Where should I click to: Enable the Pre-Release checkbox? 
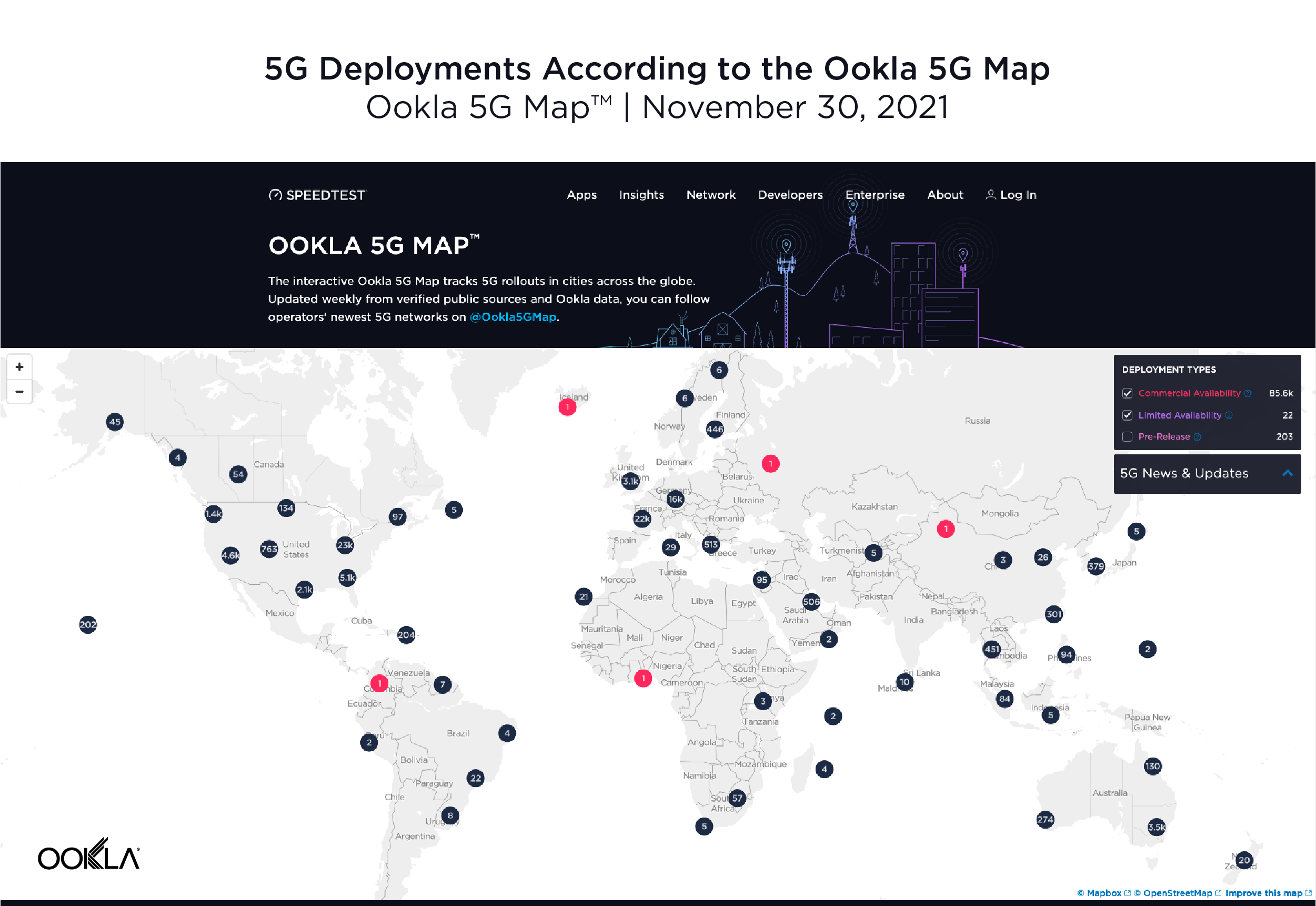click(1128, 436)
